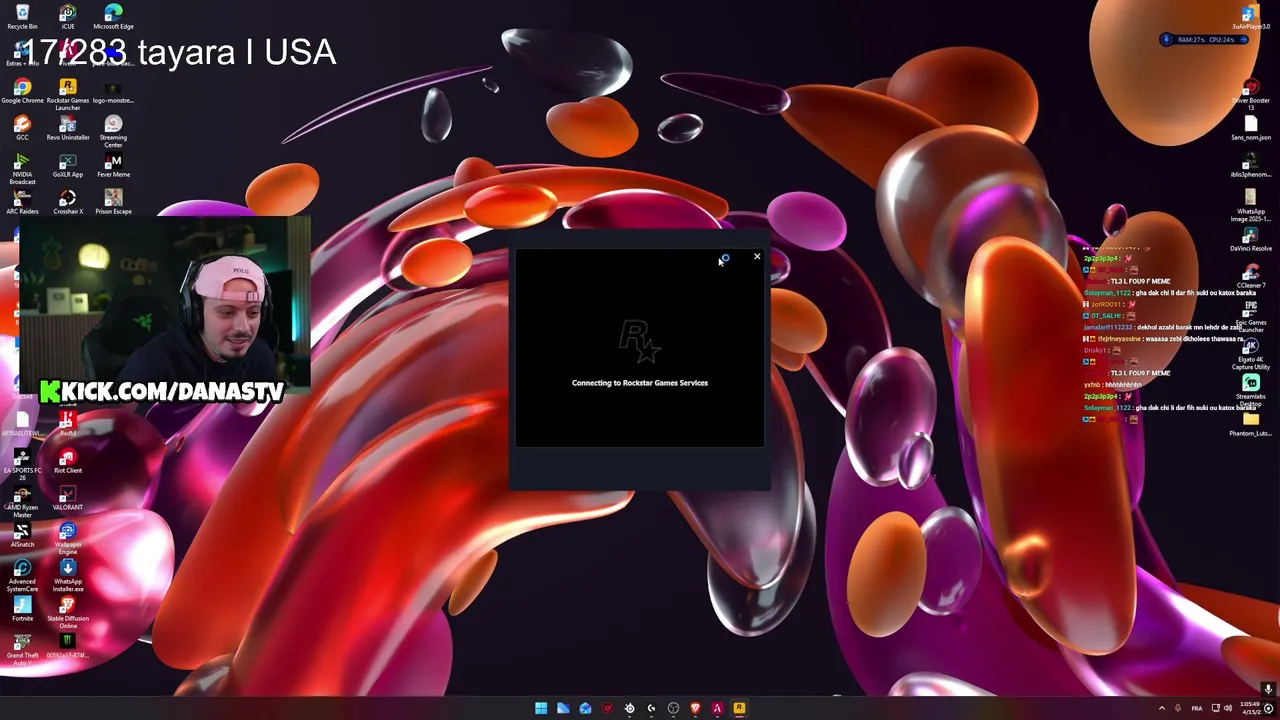
Task: Switch the FRA keyboard language
Action: (1197, 708)
